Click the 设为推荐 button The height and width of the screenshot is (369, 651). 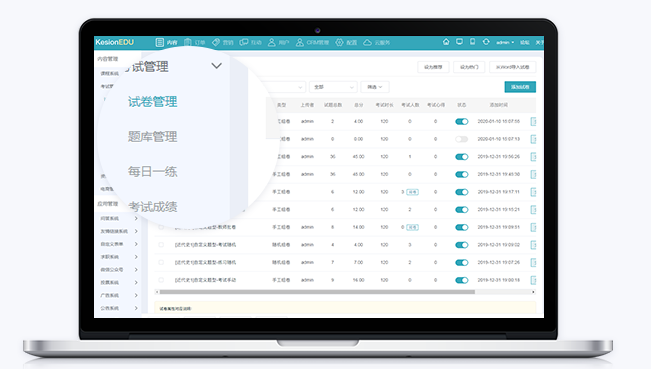[433, 67]
